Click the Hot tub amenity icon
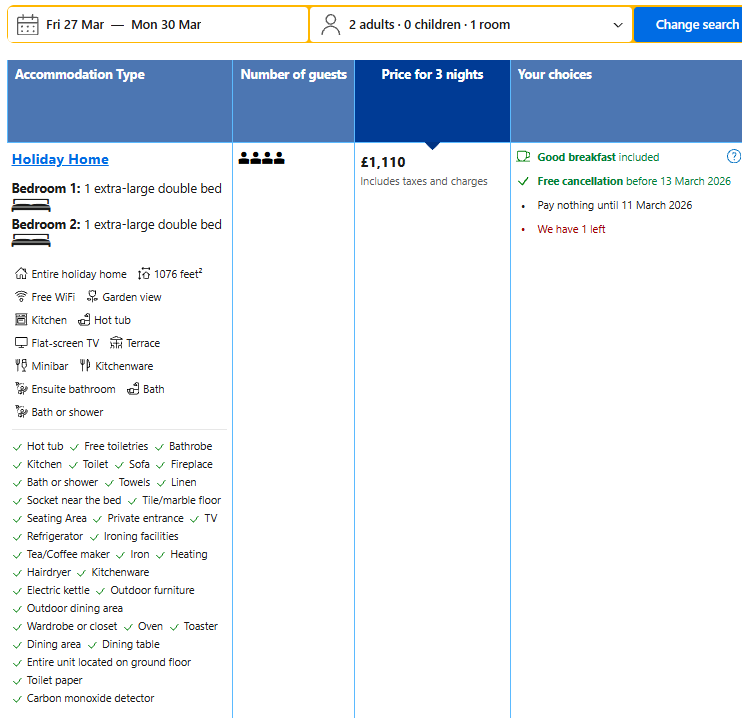 click(84, 320)
